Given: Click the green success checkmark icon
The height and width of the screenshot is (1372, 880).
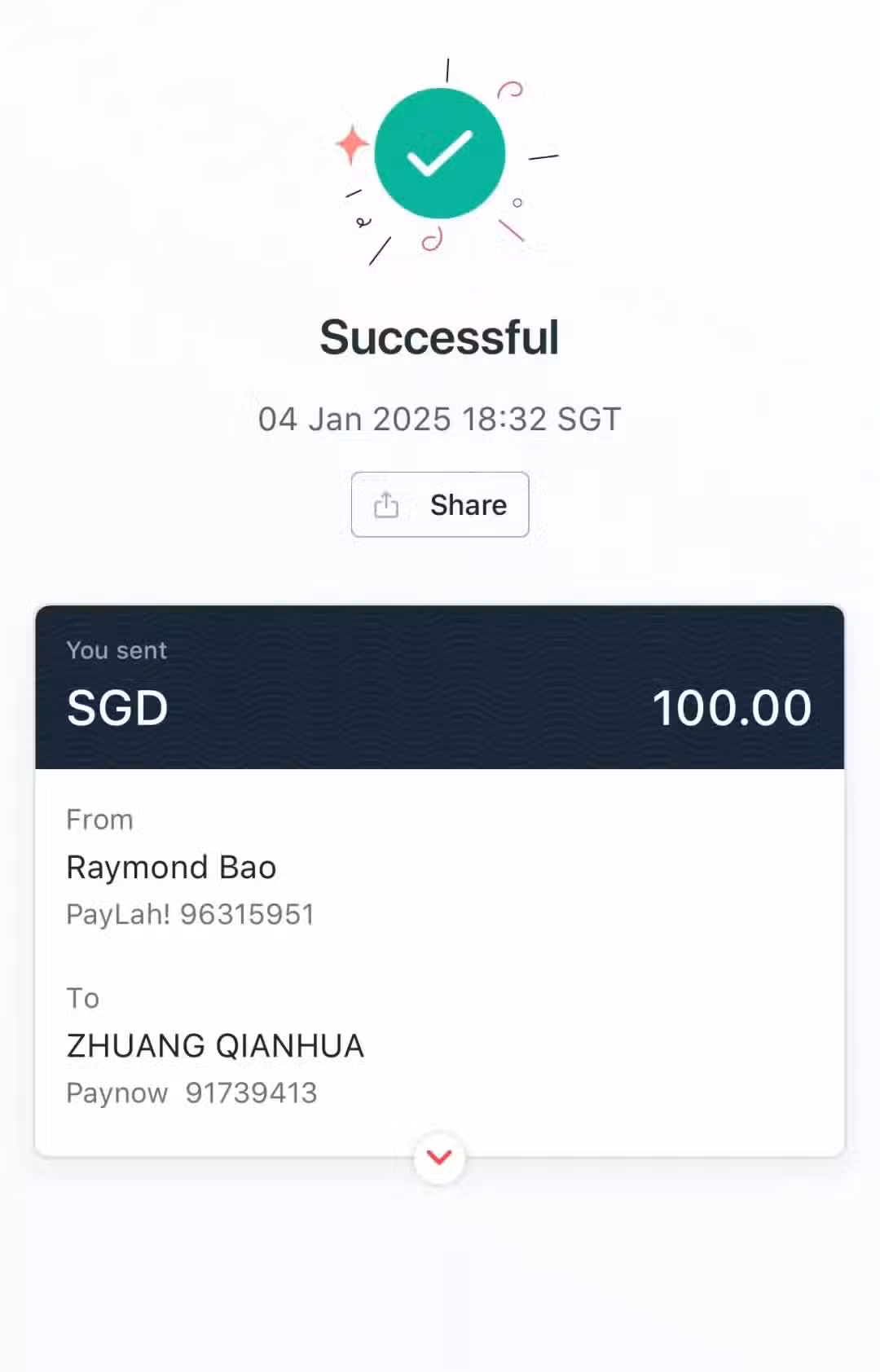Looking at the screenshot, I should [x=440, y=153].
